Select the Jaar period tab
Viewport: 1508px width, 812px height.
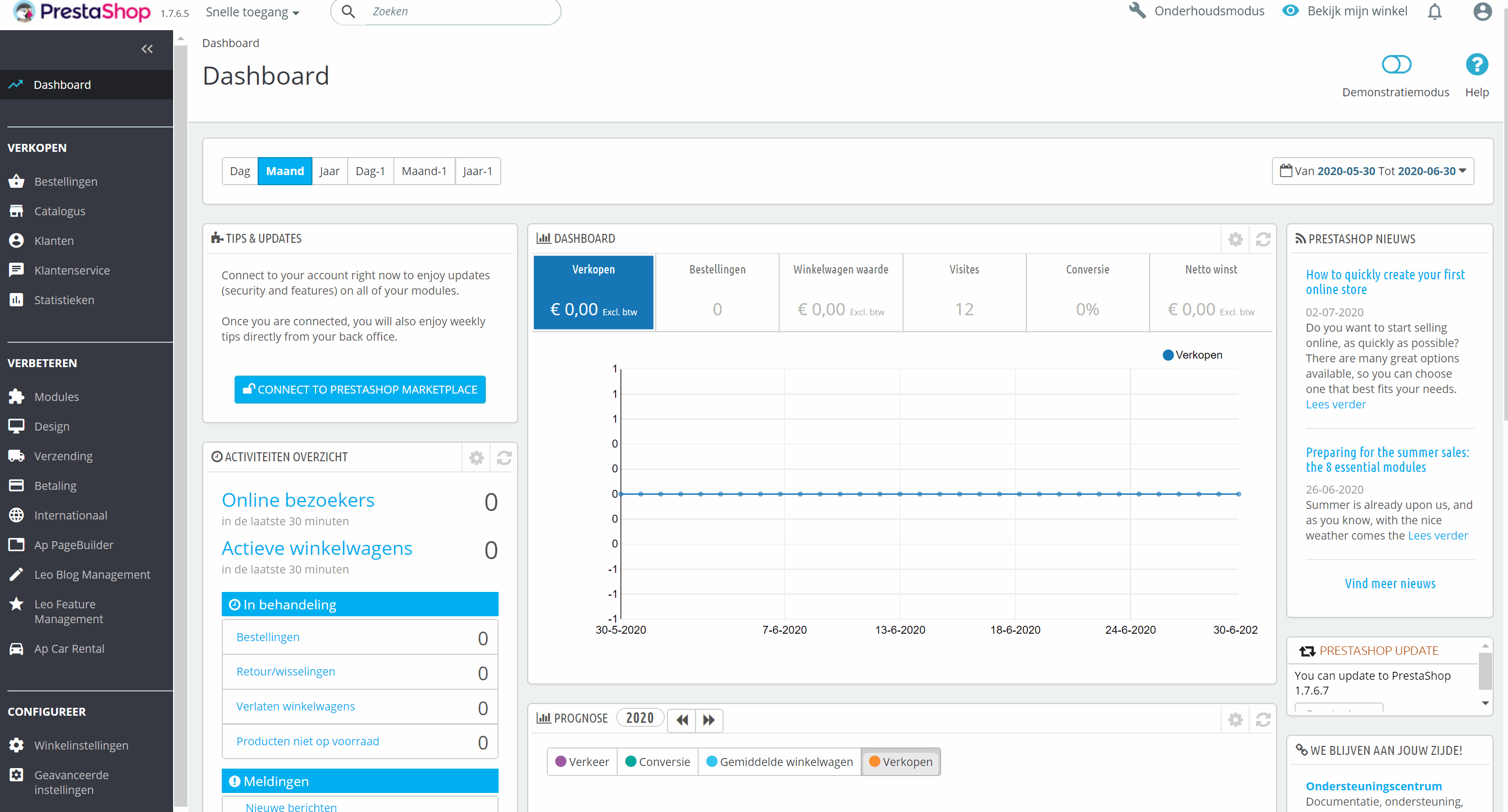pyautogui.click(x=330, y=171)
